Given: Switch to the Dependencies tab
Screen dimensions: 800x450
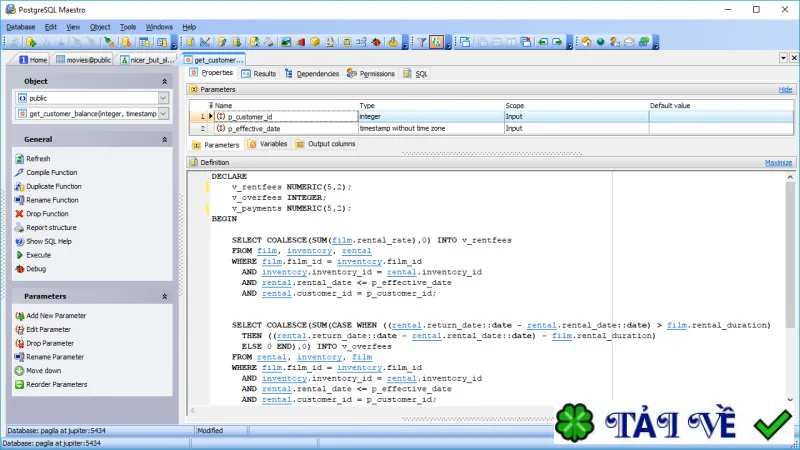Looking at the screenshot, I should pyautogui.click(x=312, y=73).
